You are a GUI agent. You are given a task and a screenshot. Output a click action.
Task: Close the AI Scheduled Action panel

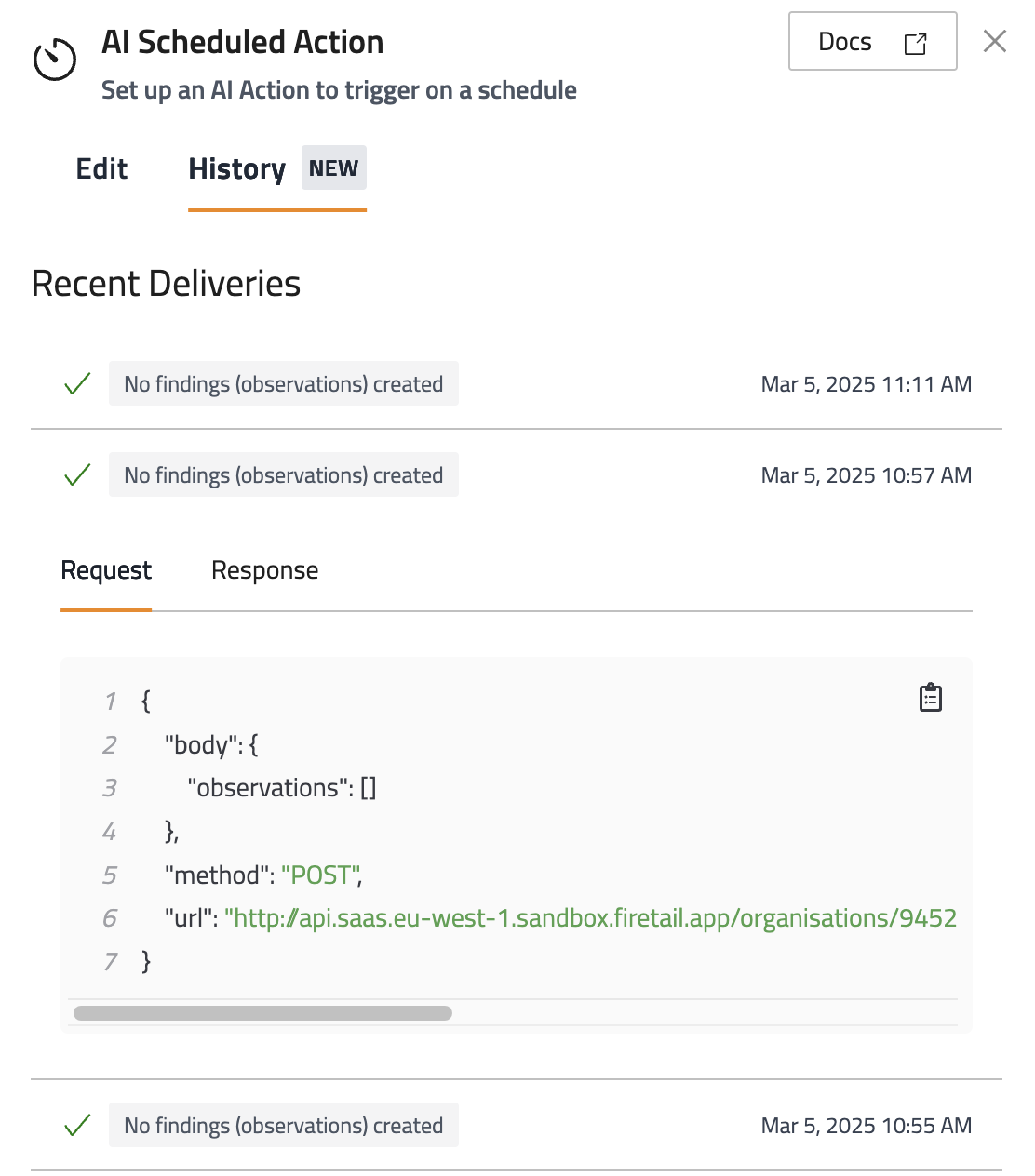click(995, 41)
